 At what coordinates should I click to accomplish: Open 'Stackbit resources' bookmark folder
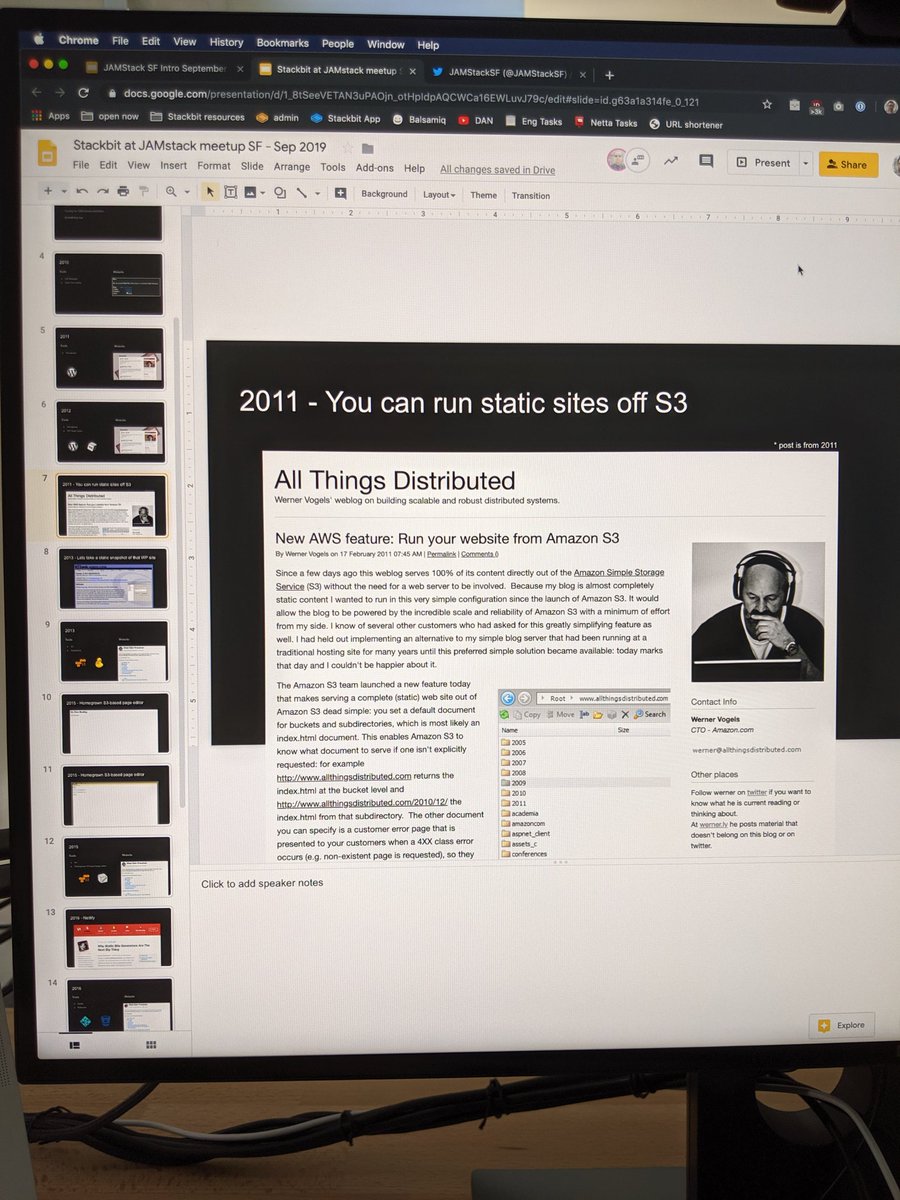tap(196, 116)
